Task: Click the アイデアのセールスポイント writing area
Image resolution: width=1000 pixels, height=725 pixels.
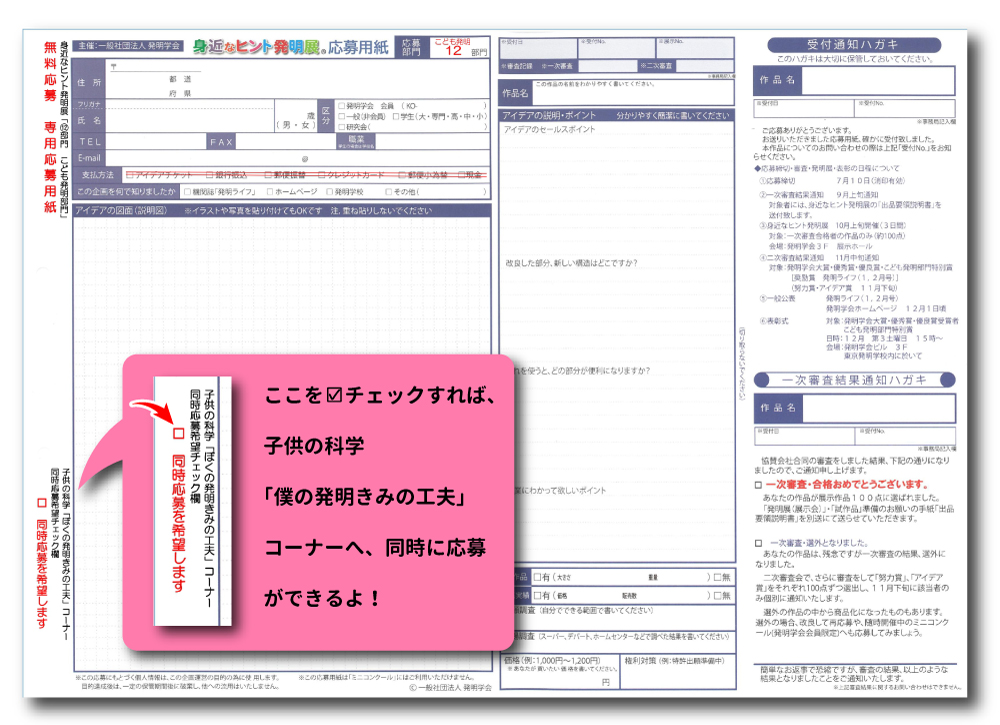Action: (615, 190)
